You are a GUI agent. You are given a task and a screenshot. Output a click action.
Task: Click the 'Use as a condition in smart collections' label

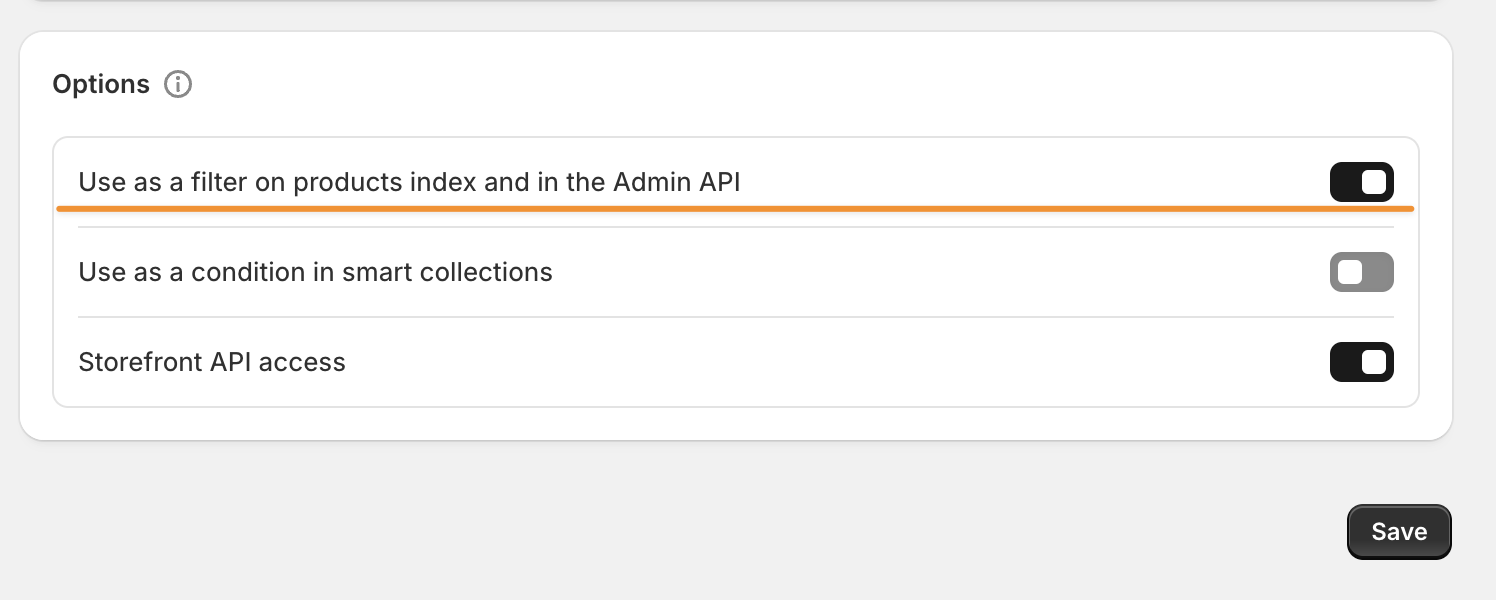315,272
